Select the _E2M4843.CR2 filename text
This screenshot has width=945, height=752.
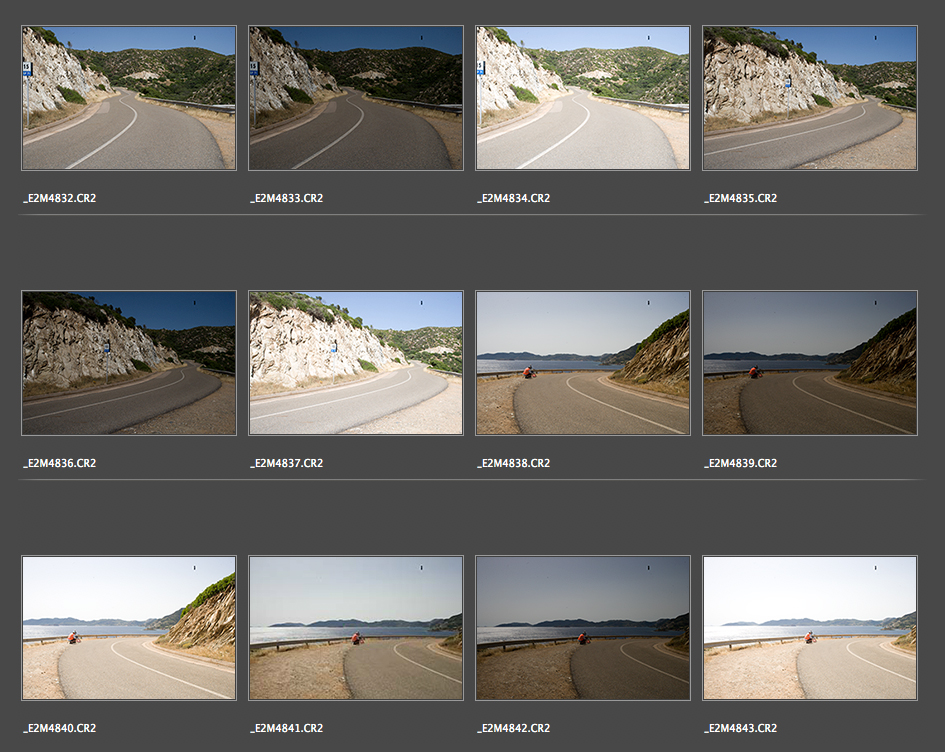(x=741, y=728)
